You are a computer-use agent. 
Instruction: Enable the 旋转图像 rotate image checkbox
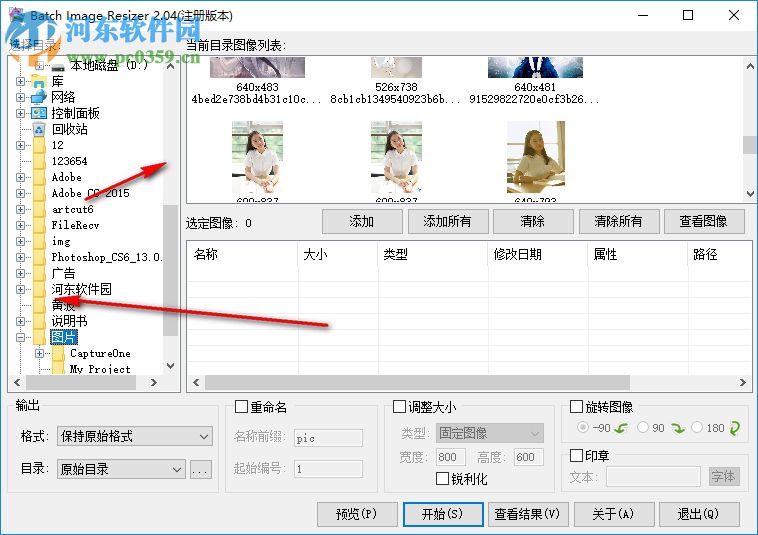576,406
